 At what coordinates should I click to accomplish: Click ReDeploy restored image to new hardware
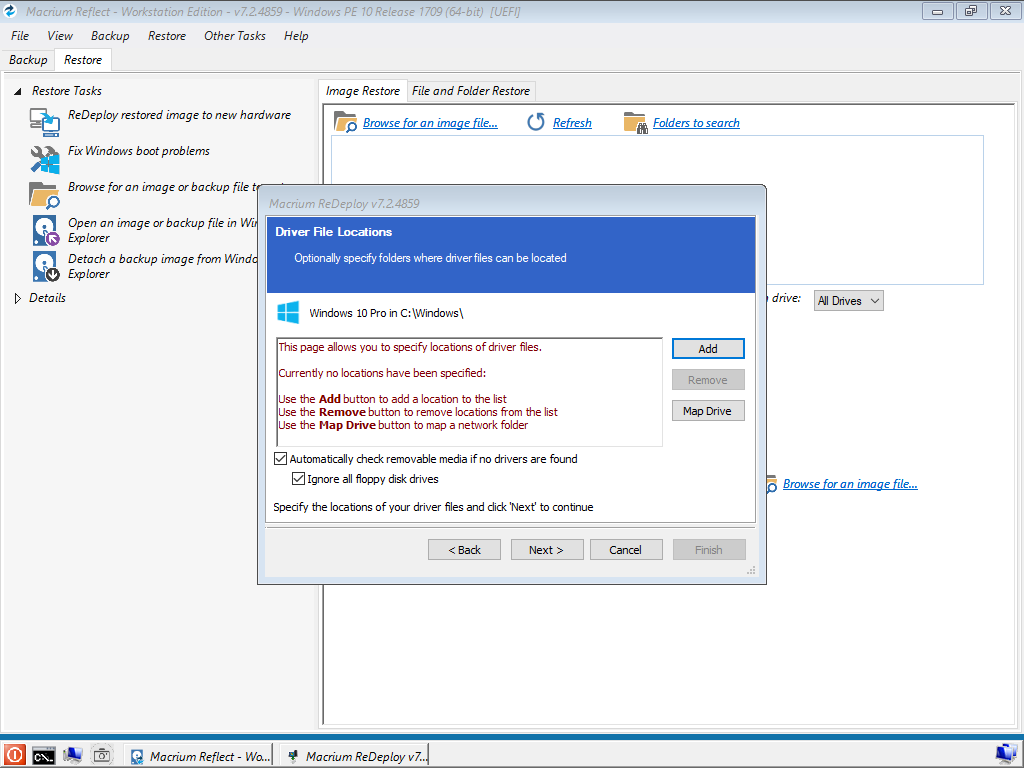tap(180, 115)
